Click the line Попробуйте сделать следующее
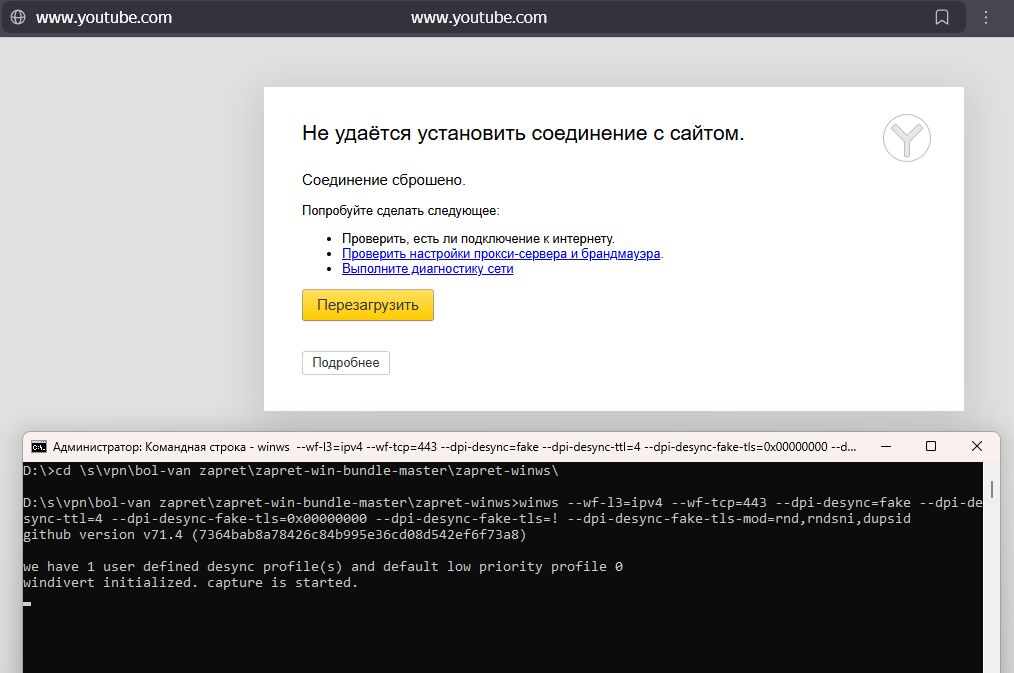The width and height of the screenshot is (1014, 673). coord(400,211)
